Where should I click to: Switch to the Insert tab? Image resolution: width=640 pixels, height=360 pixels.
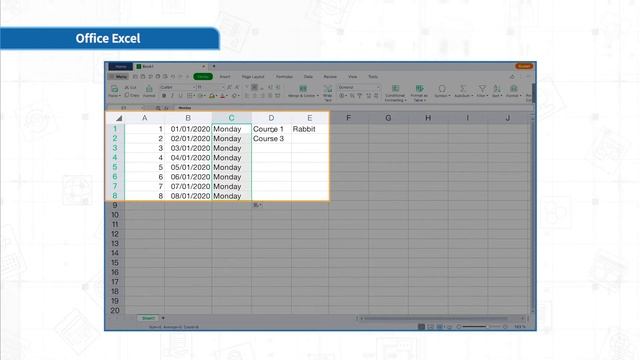[225, 77]
